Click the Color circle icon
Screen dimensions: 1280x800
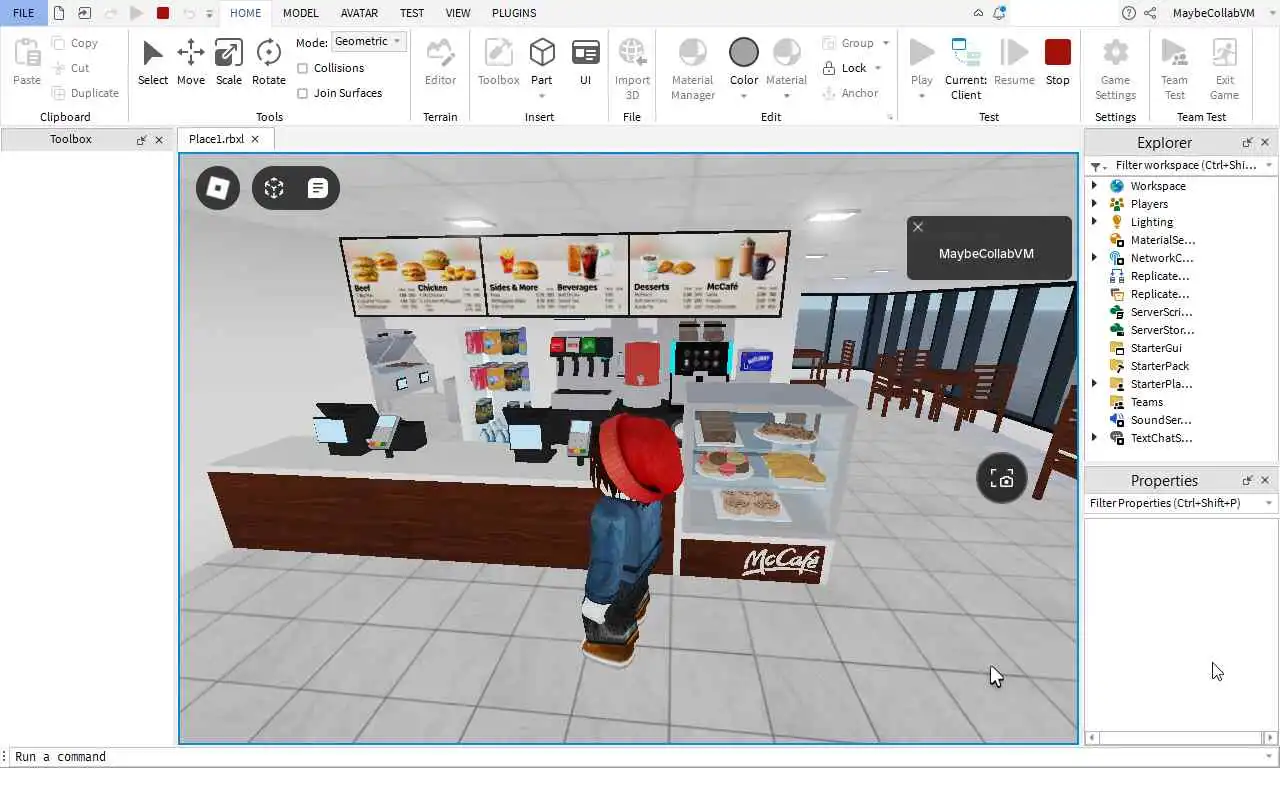click(x=744, y=52)
